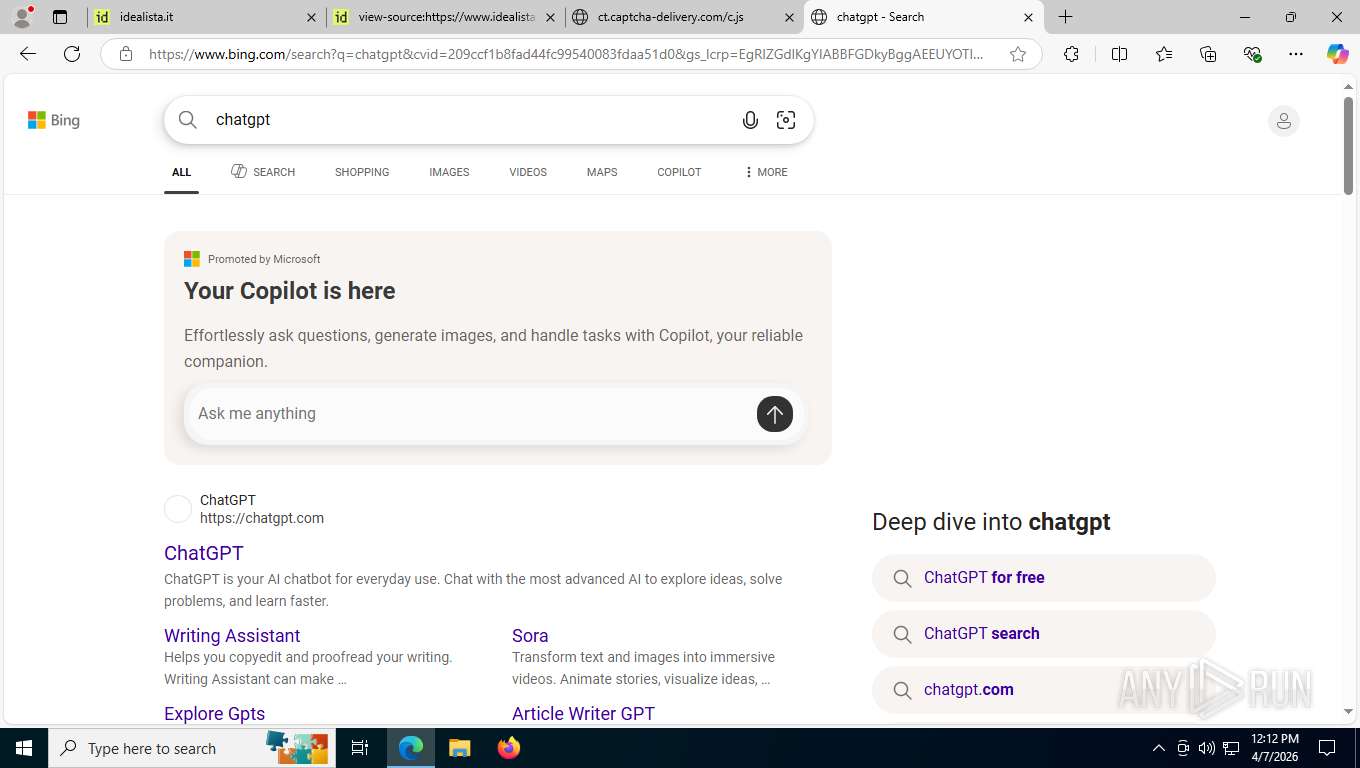This screenshot has width=1360, height=768.
Task: Open the tab actions menu icon
Action: point(60,17)
